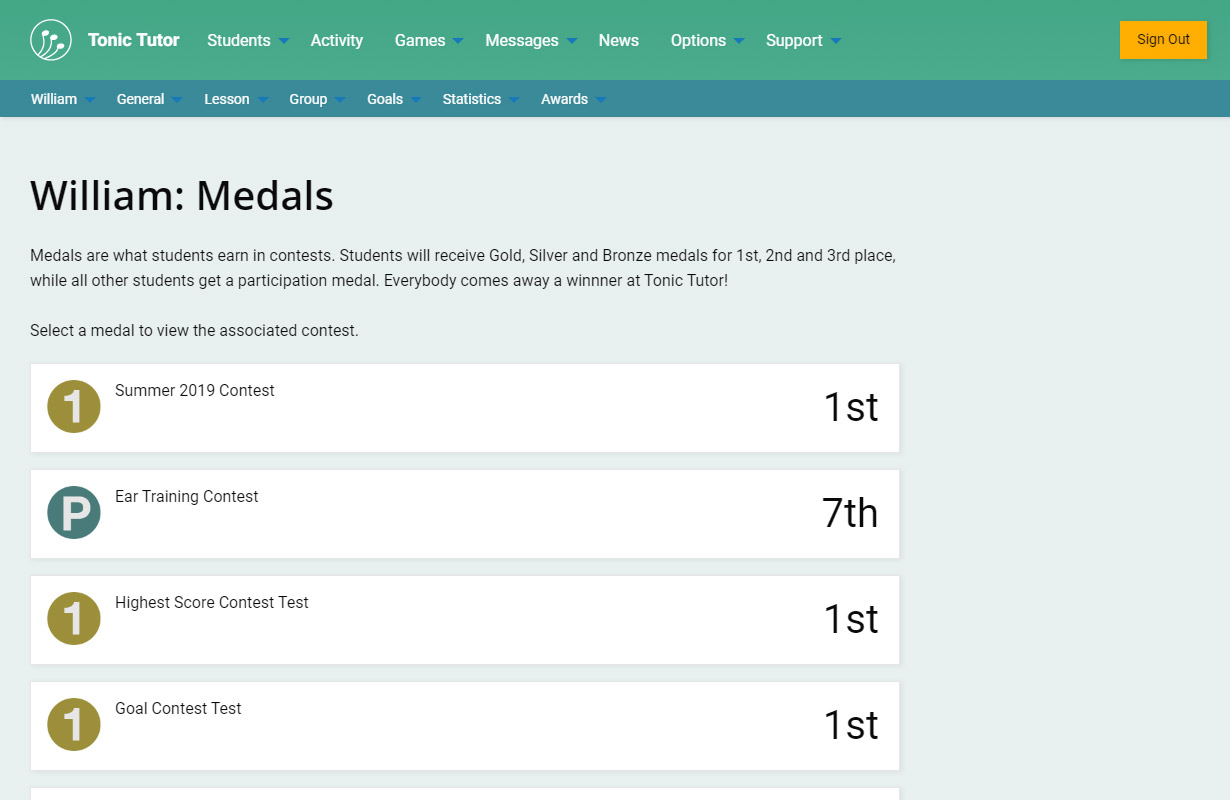1230x800 pixels.
Task: Select the gold medal beside Highest Score Contest Test
Action: pos(74,619)
